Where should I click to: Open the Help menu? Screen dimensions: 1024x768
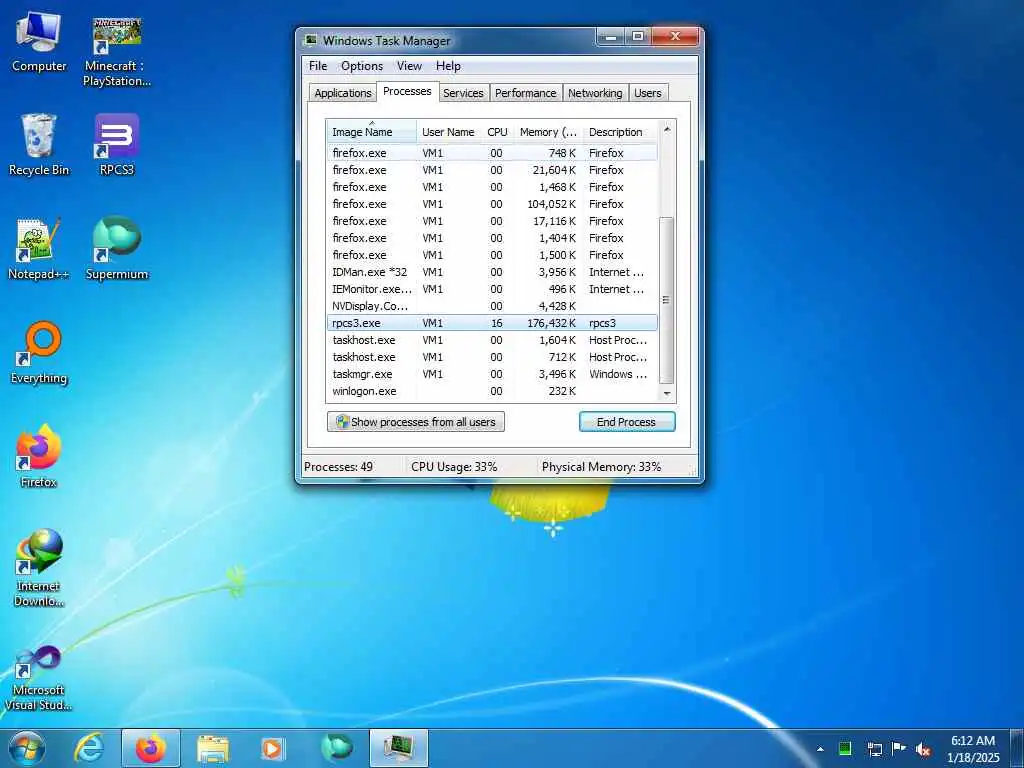tap(448, 66)
